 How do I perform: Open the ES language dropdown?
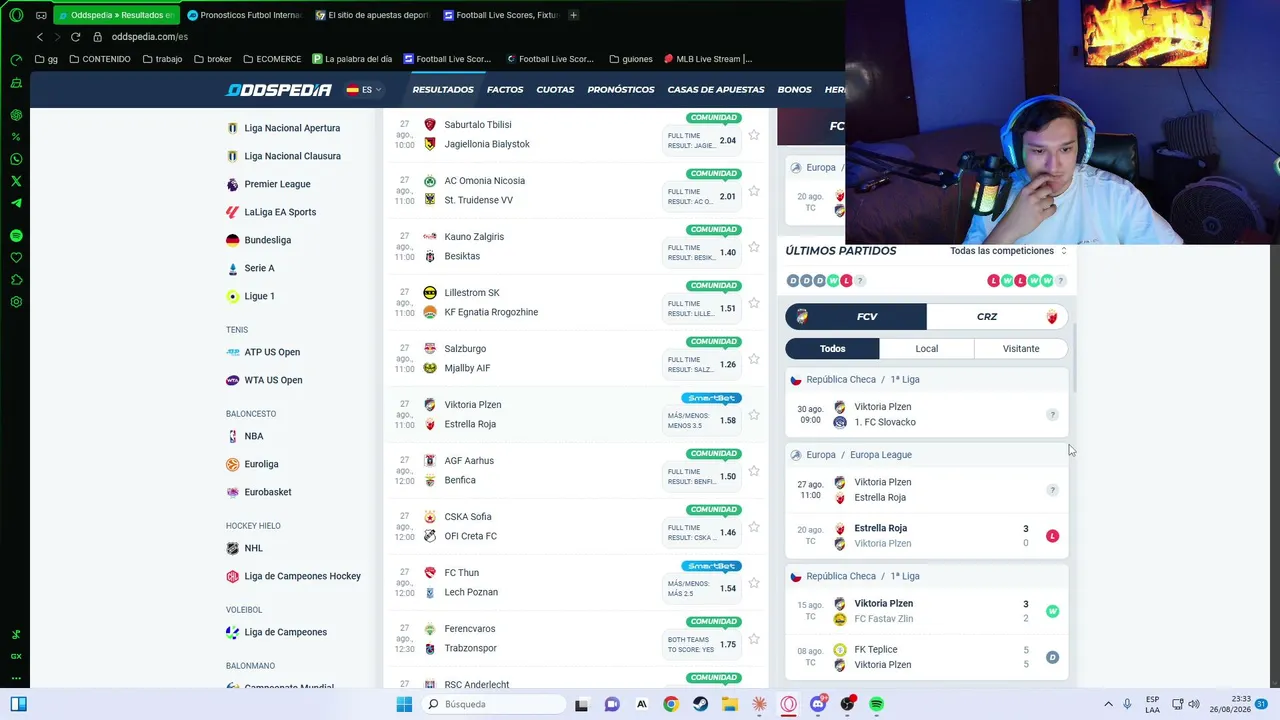(x=364, y=90)
